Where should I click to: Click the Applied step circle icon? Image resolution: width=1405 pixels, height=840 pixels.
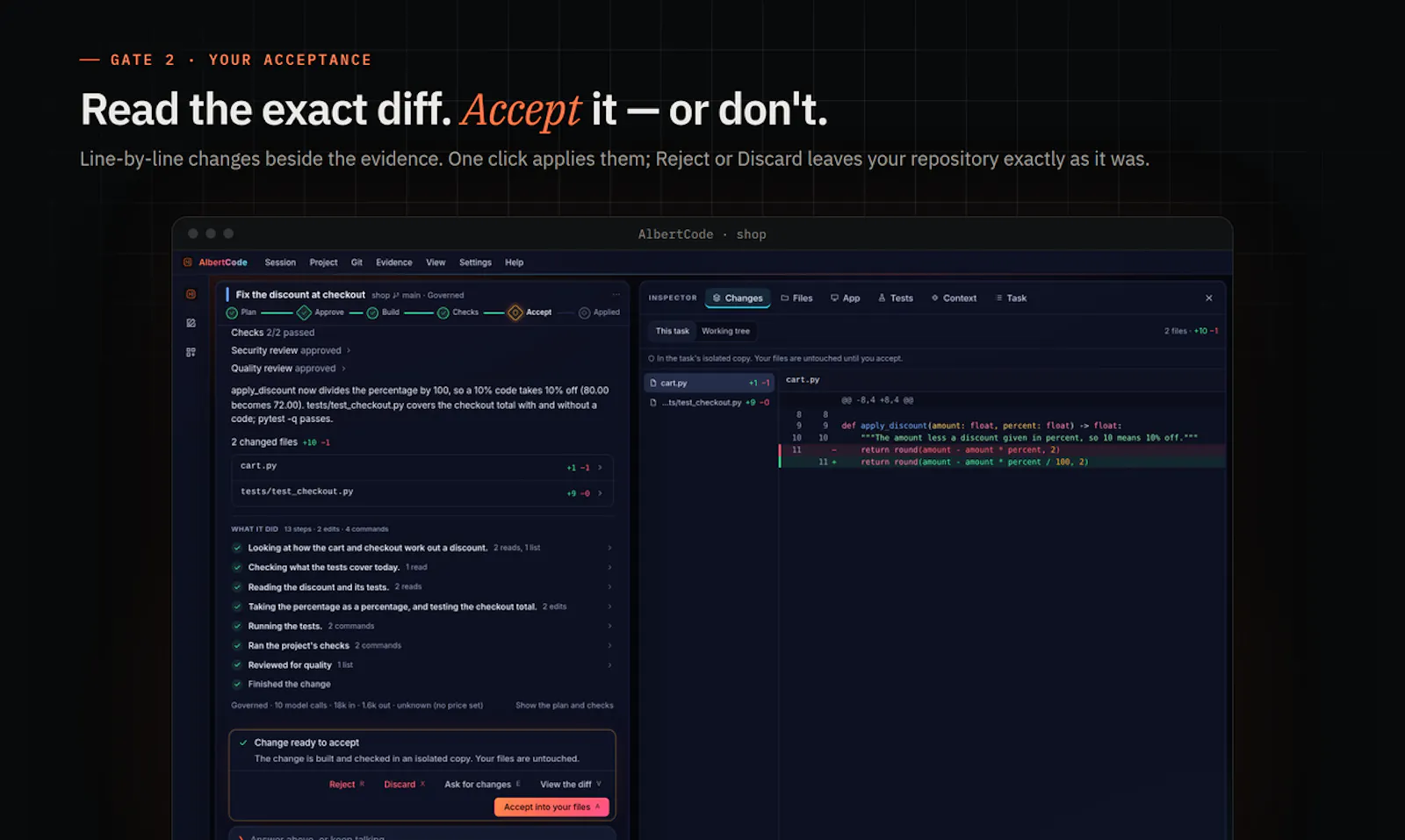[584, 312]
